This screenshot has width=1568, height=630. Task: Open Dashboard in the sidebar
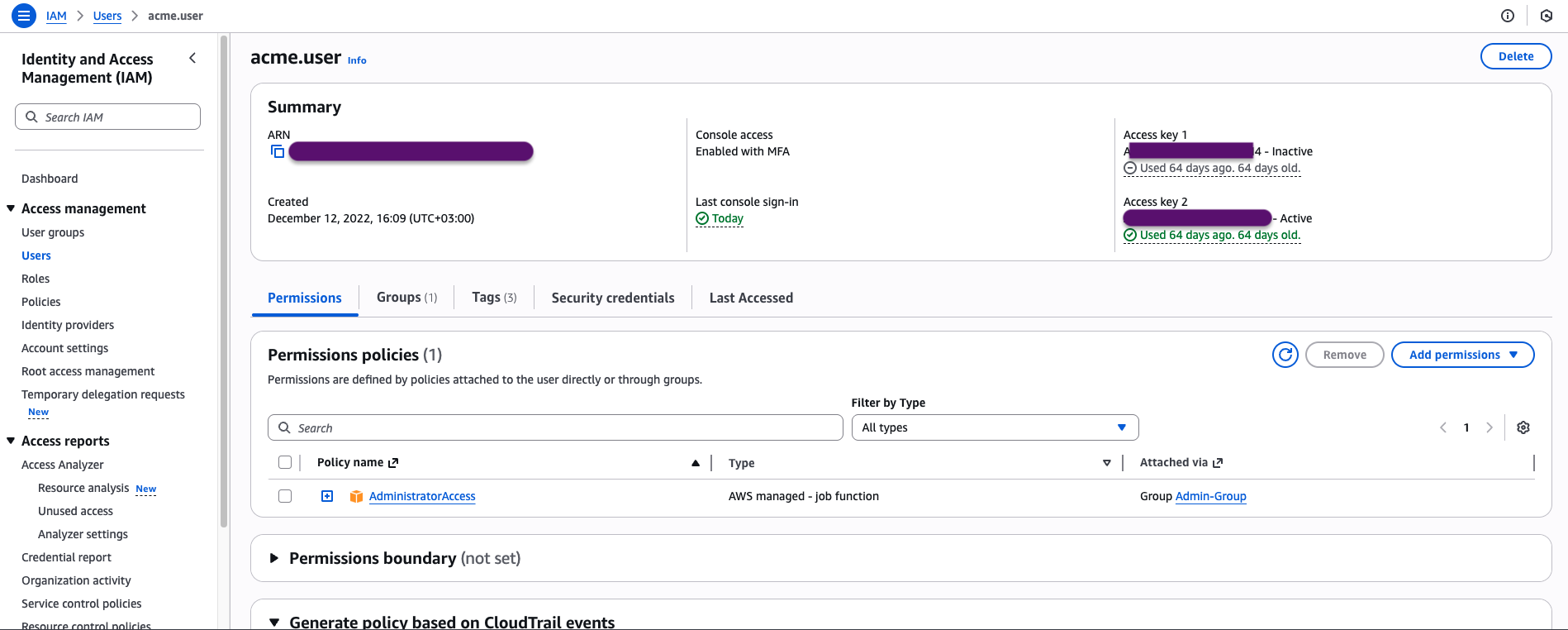click(x=50, y=179)
